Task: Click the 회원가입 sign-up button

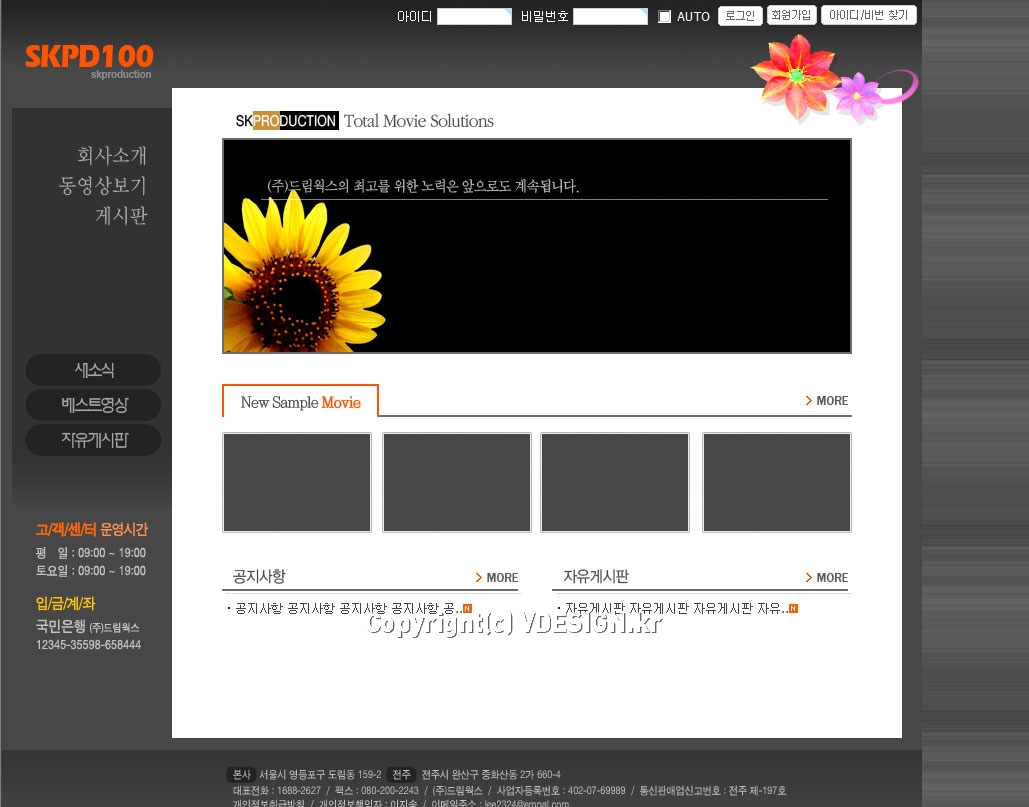Action: click(x=791, y=16)
